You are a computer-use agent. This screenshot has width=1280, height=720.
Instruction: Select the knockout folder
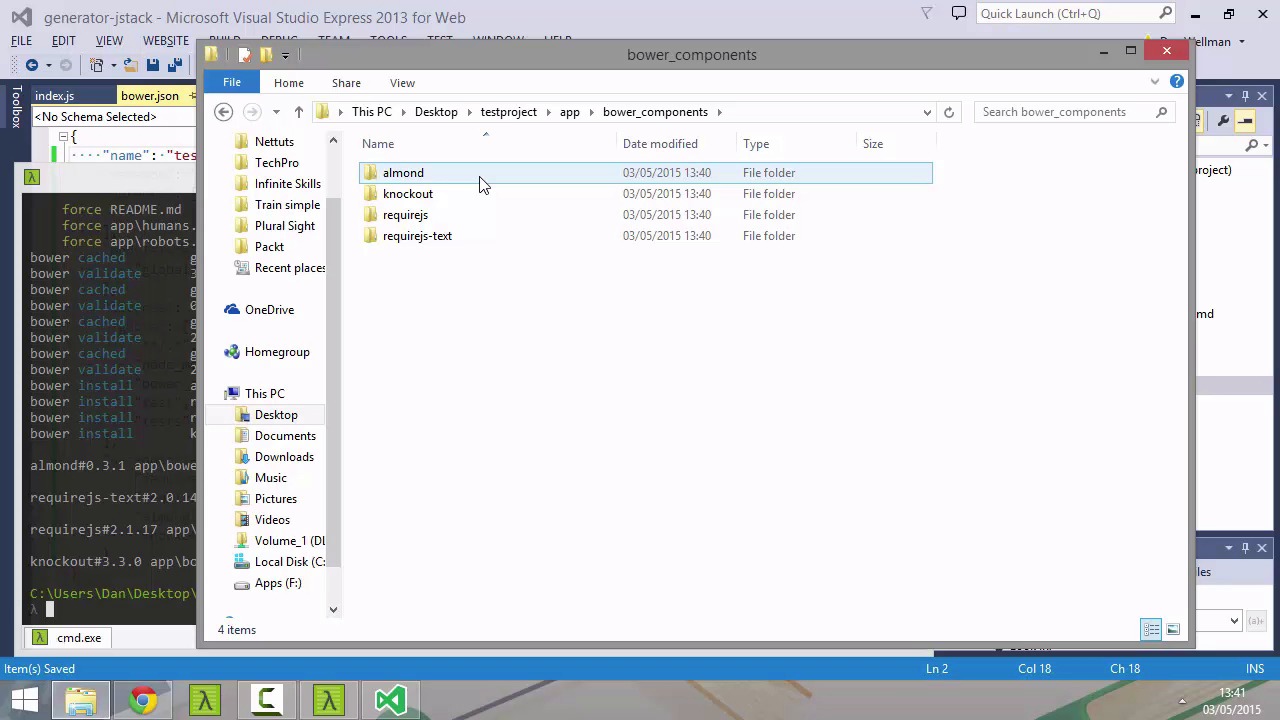click(408, 194)
